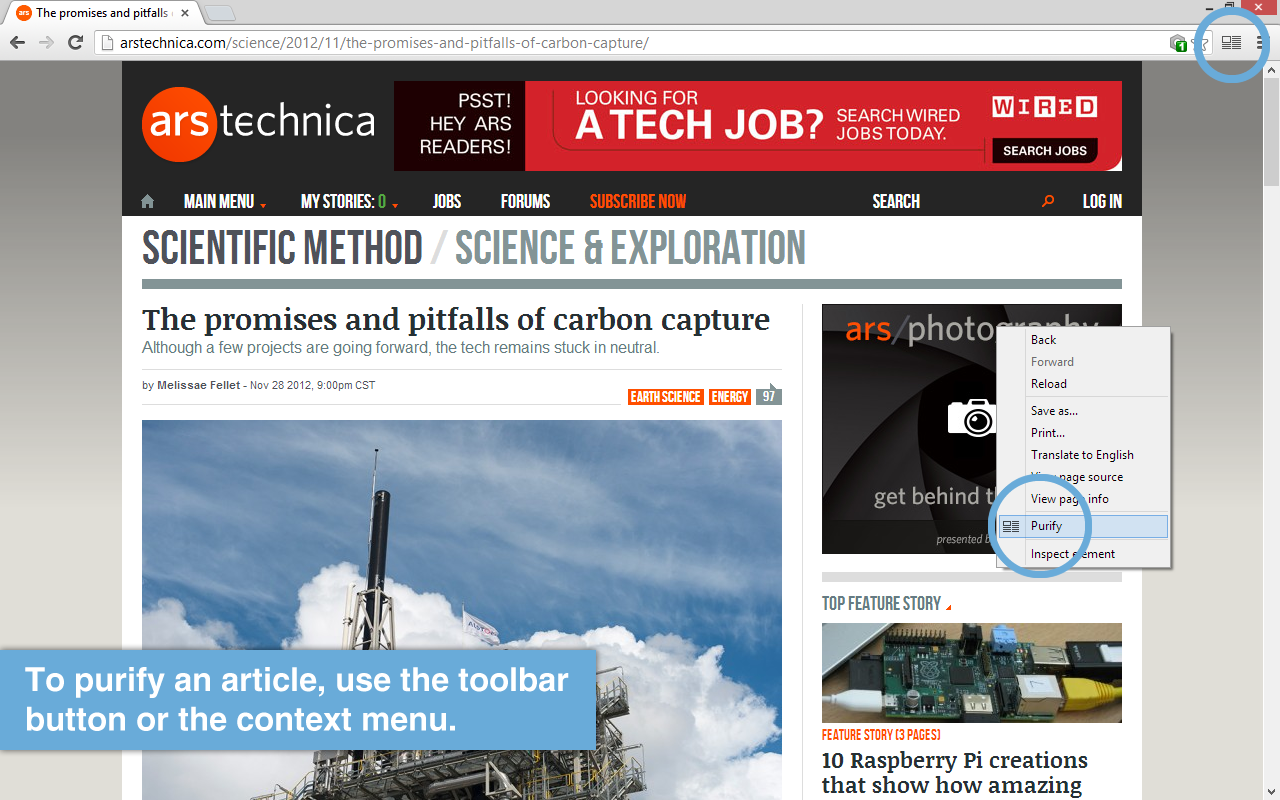Screen dimensions: 1280x800
Task: Open the Chrome menu icon
Action: (1260, 43)
